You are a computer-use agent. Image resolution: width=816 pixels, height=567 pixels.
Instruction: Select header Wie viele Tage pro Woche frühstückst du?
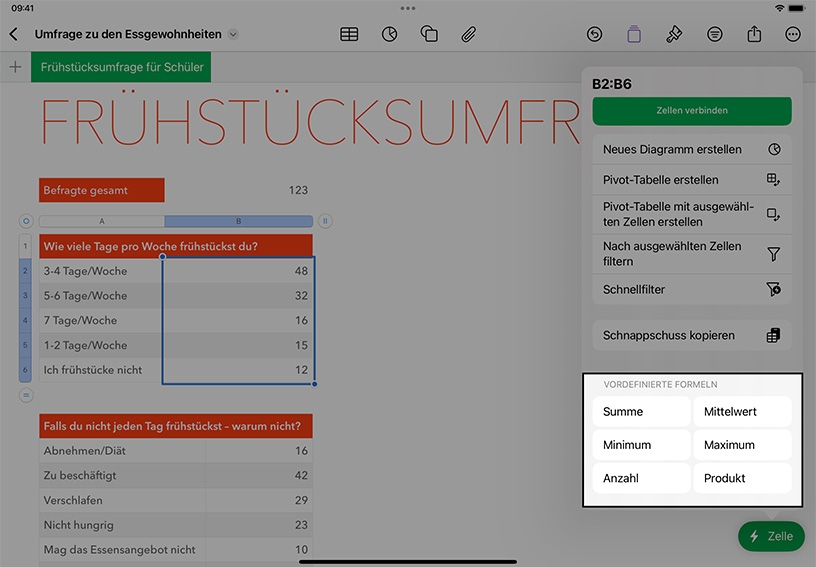(x=176, y=246)
